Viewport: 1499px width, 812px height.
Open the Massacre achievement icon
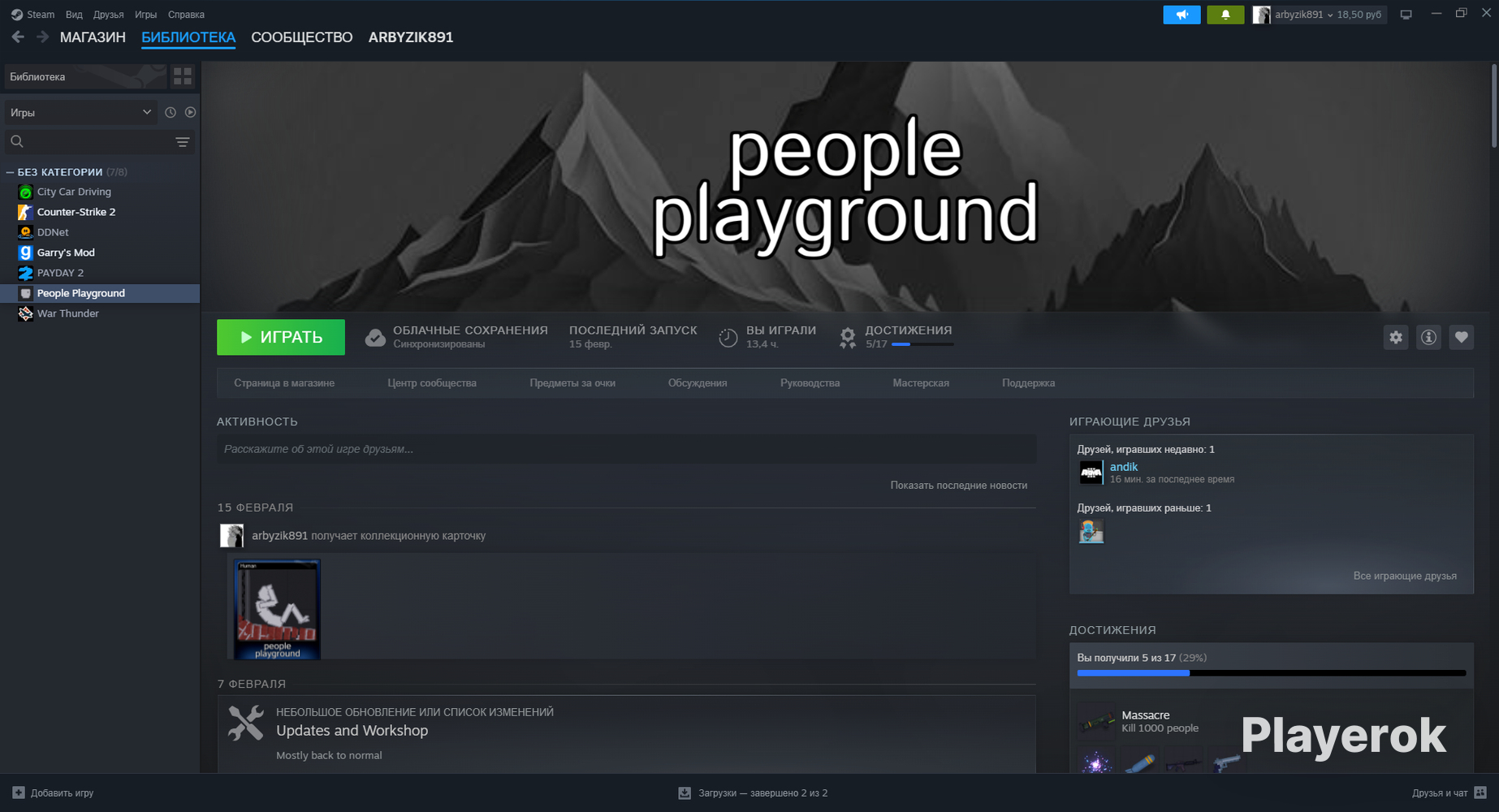[1096, 720]
